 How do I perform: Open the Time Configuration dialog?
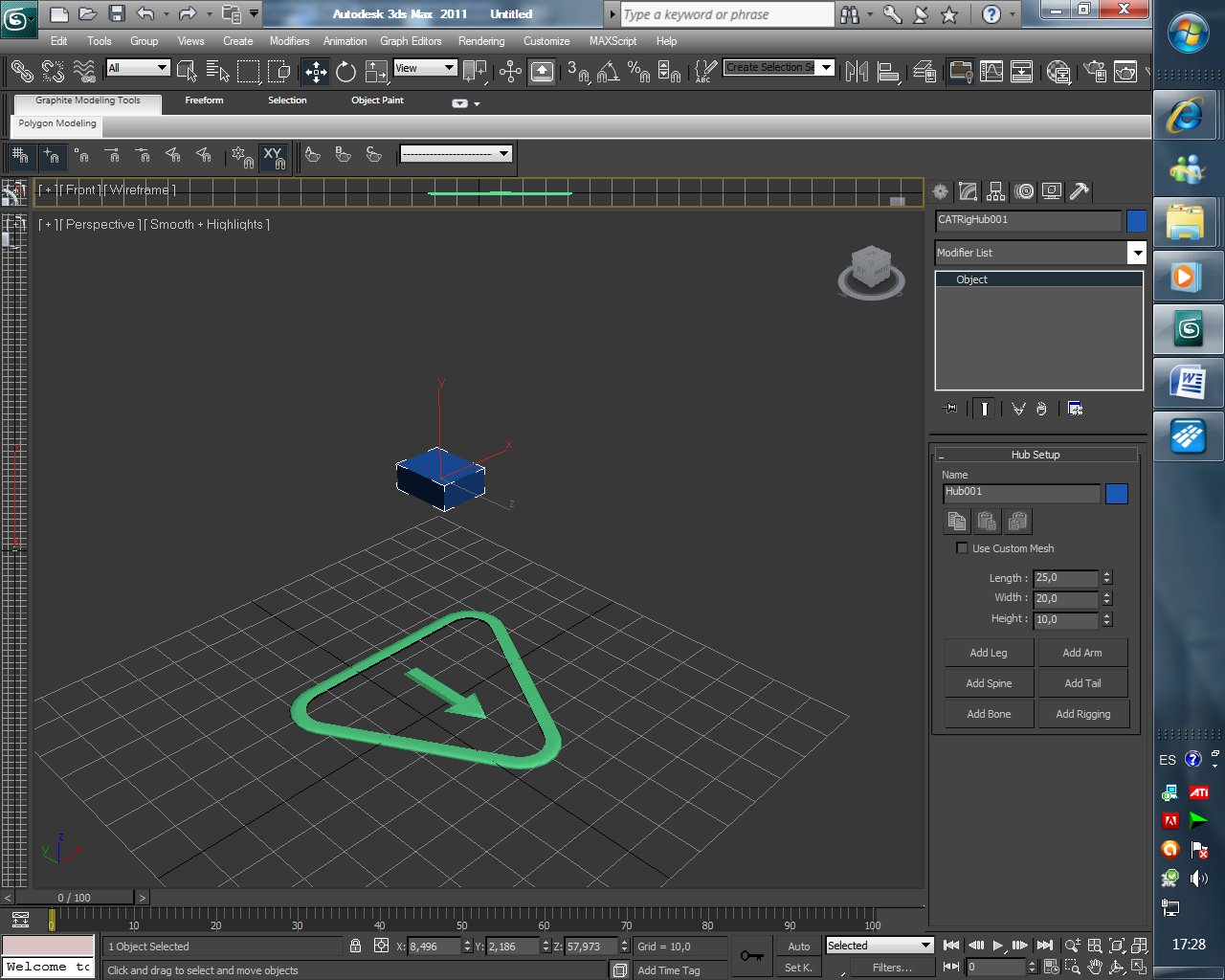(1051, 968)
